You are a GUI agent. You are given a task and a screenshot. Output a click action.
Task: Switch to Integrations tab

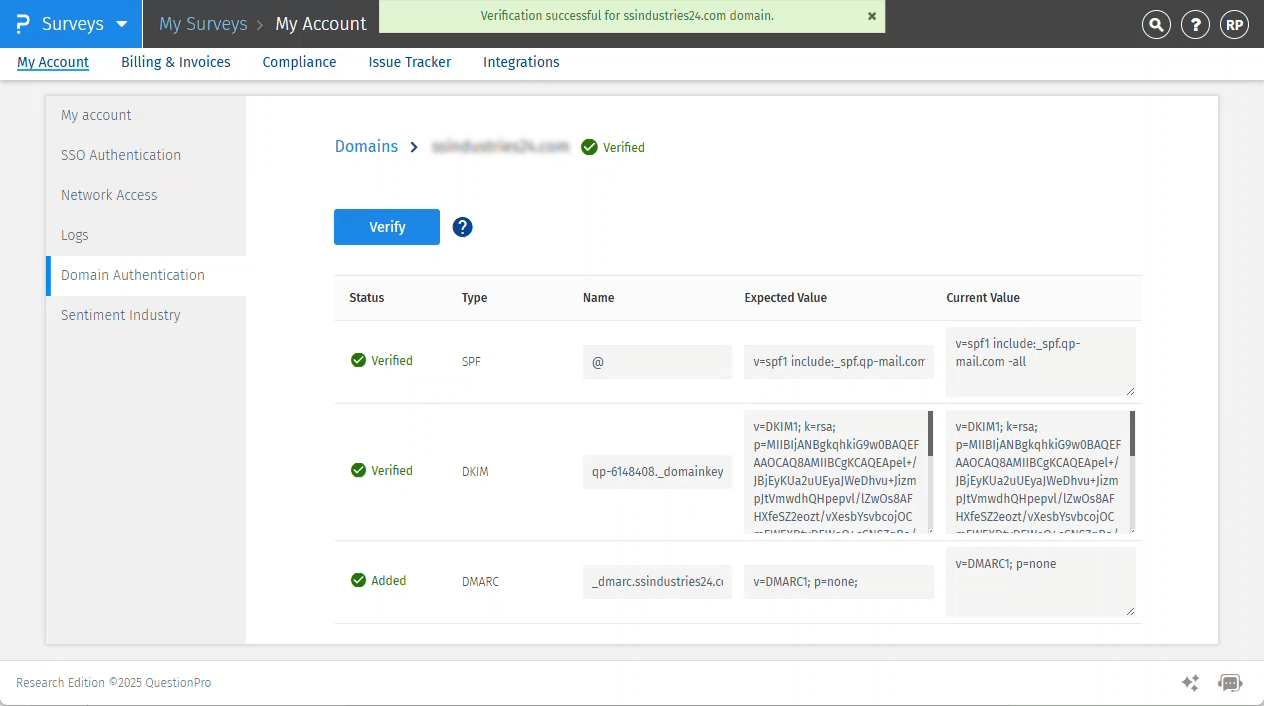(521, 62)
